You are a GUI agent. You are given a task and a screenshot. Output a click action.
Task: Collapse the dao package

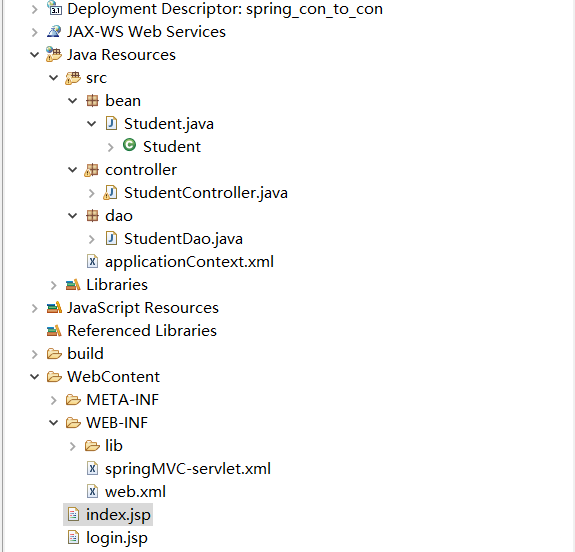73,216
